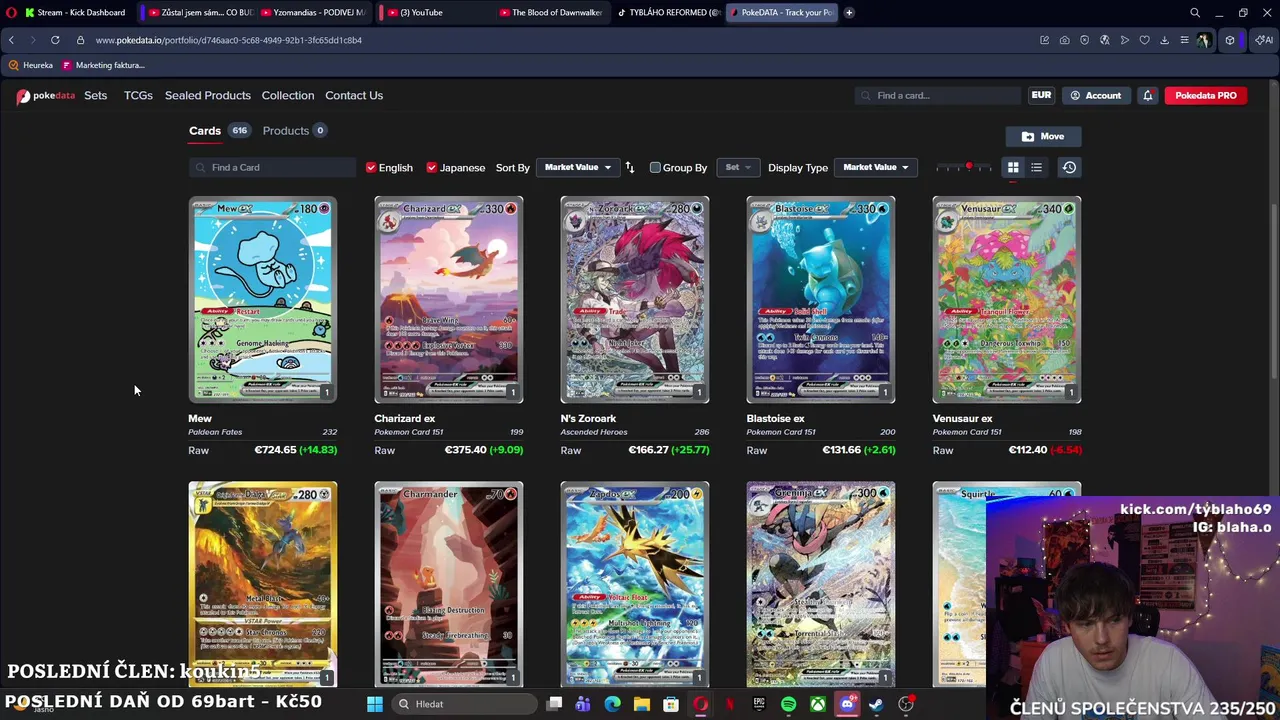Change currency via EUR selector
Screen dimensions: 1280x720
[1041, 95]
